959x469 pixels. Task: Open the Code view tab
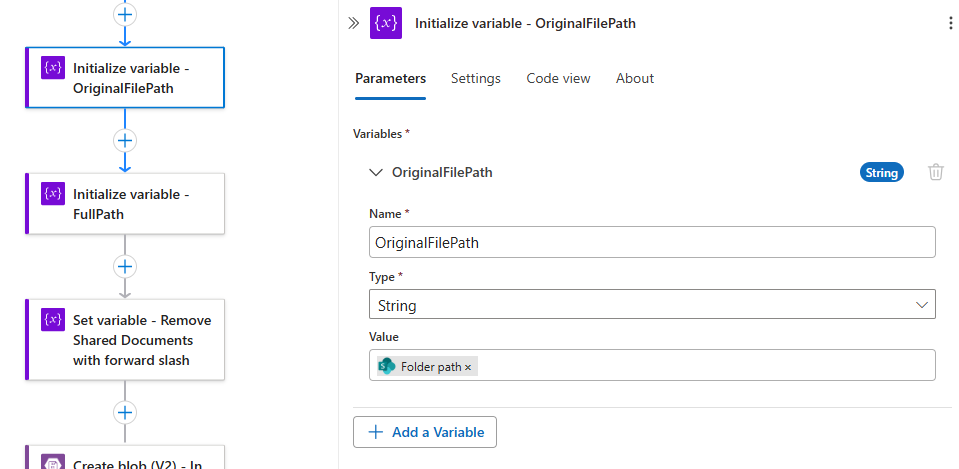[558, 78]
